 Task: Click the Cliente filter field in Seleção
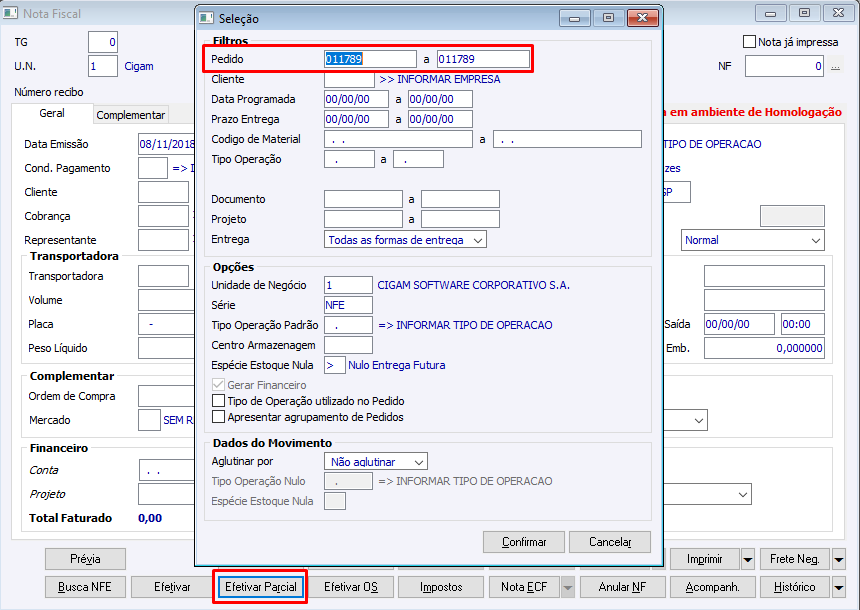point(349,79)
